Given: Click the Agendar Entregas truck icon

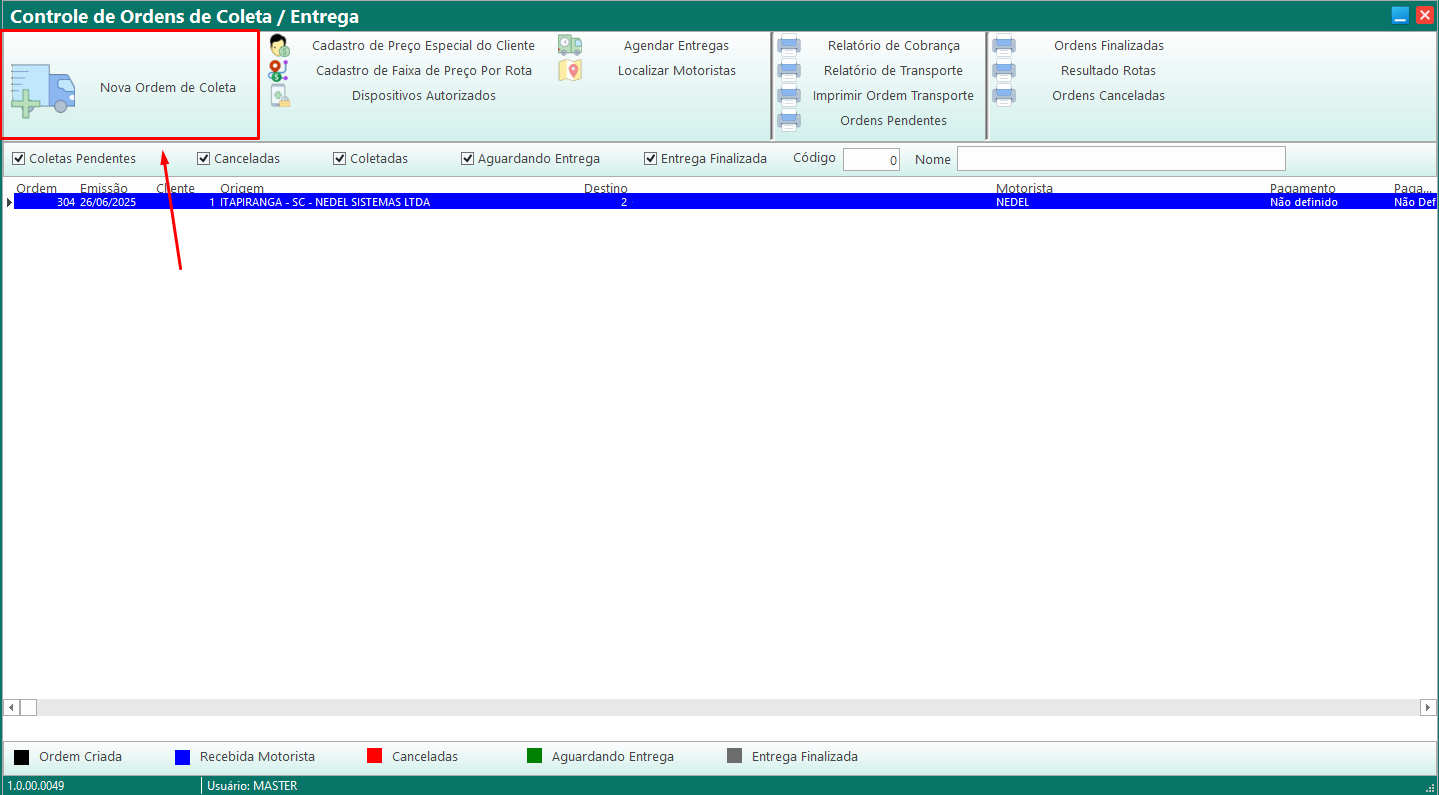Looking at the screenshot, I should coord(570,46).
